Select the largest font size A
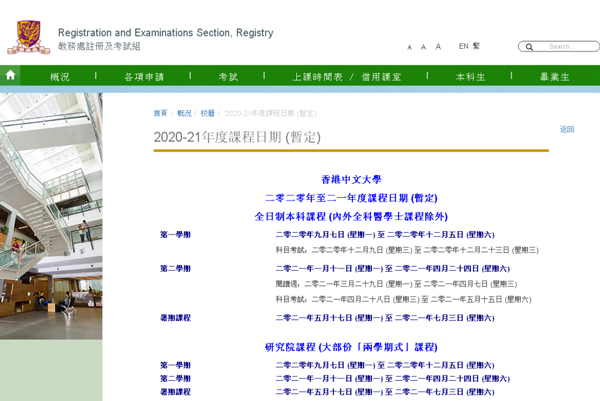This screenshot has width=600, height=401. click(x=438, y=47)
